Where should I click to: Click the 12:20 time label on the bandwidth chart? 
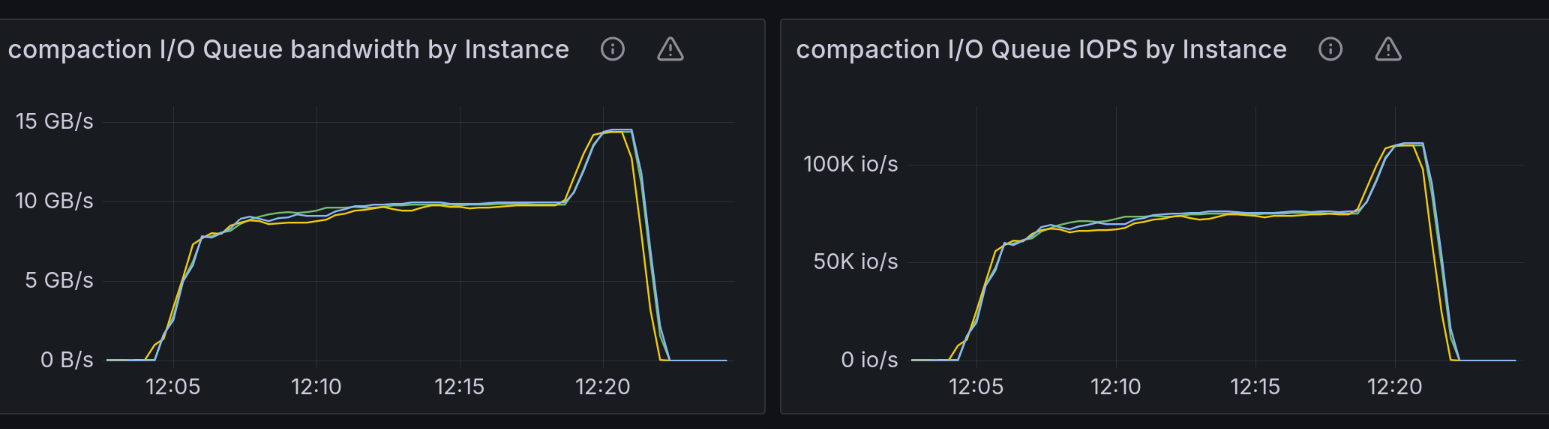603,386
